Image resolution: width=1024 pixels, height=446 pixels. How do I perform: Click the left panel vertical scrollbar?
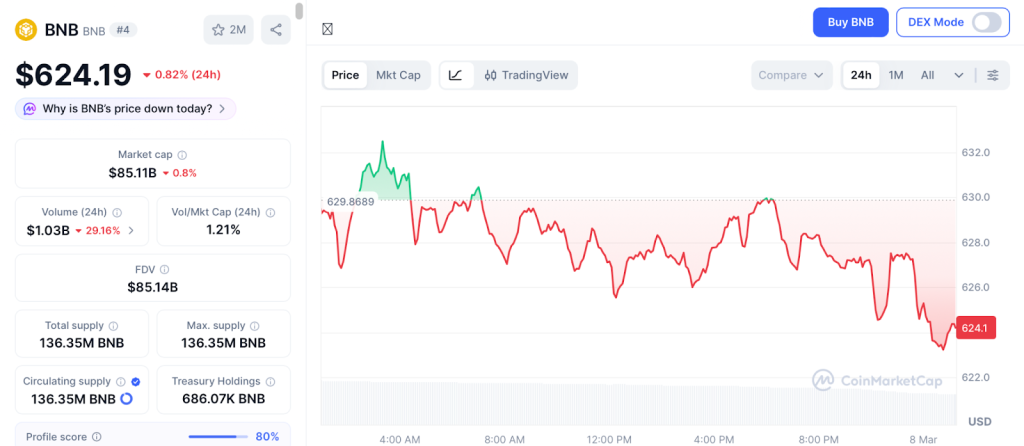coord(300,12)
